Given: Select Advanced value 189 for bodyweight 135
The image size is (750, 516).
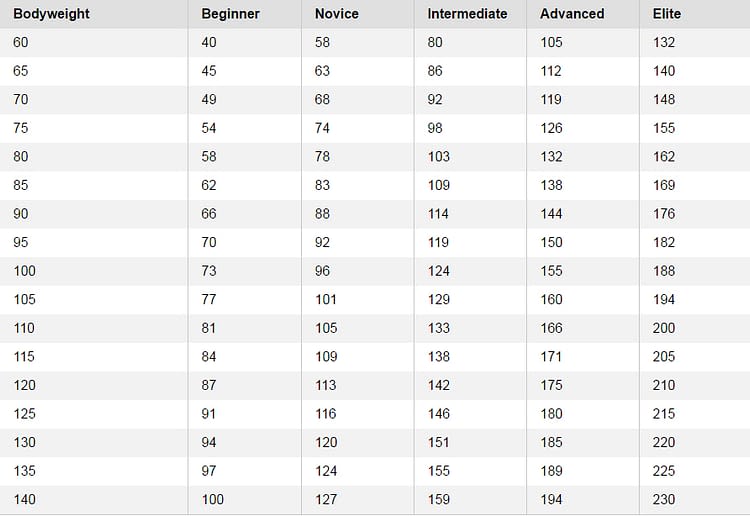Looking at the screenshot, I should 551,471.
